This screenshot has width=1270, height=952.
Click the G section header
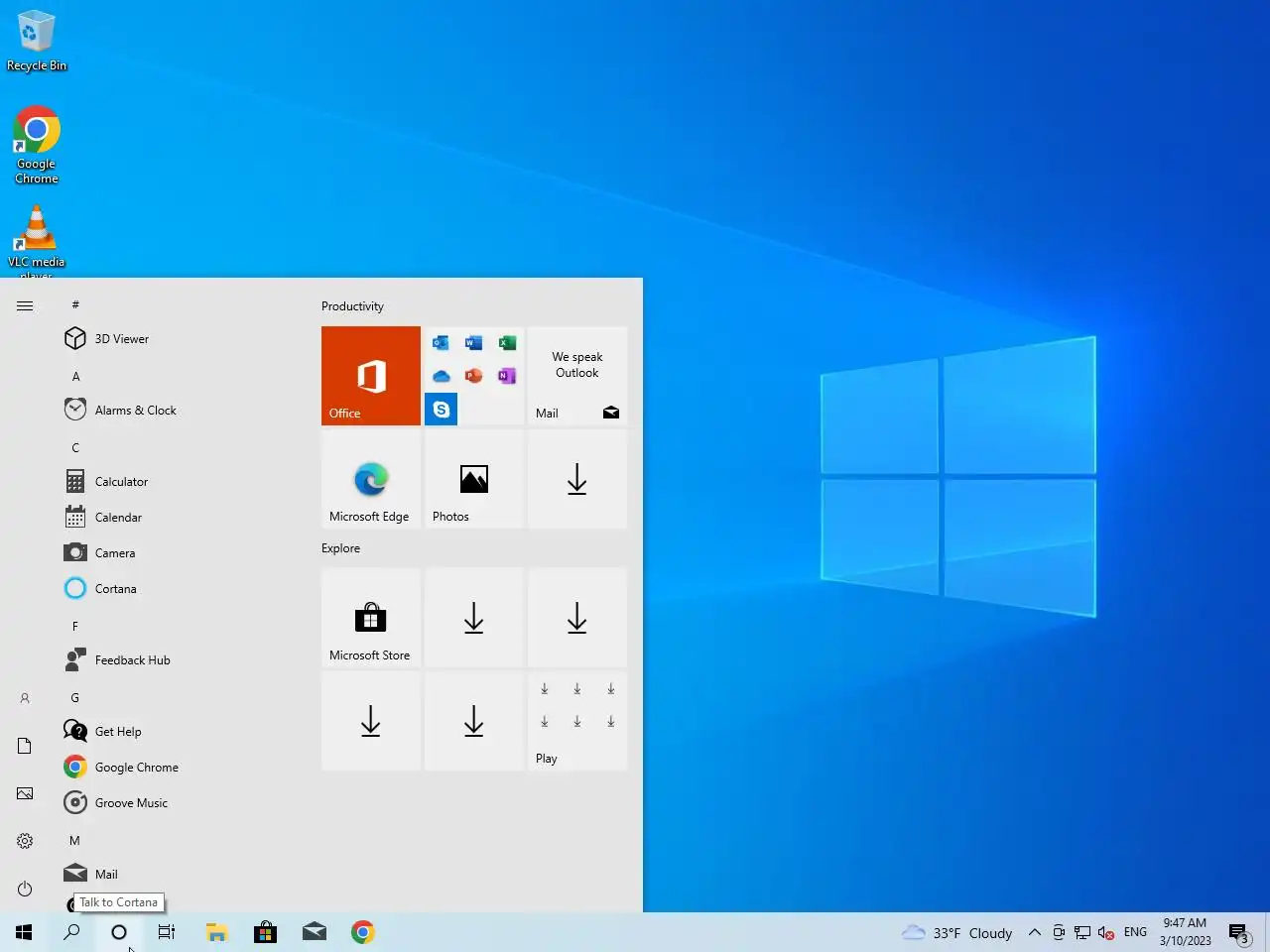(75, 698)
